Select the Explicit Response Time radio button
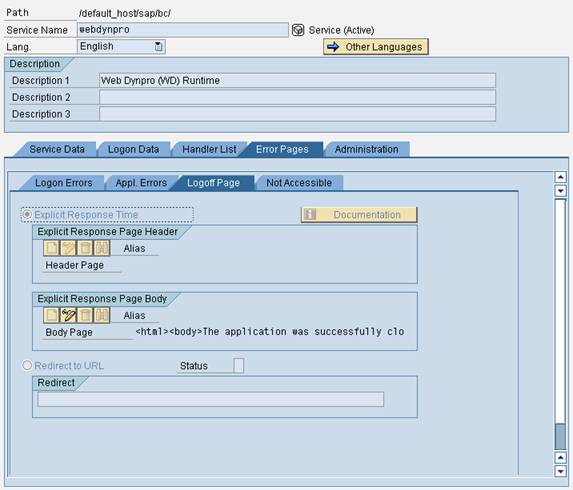The image size is (573, 490). (27, 214)
